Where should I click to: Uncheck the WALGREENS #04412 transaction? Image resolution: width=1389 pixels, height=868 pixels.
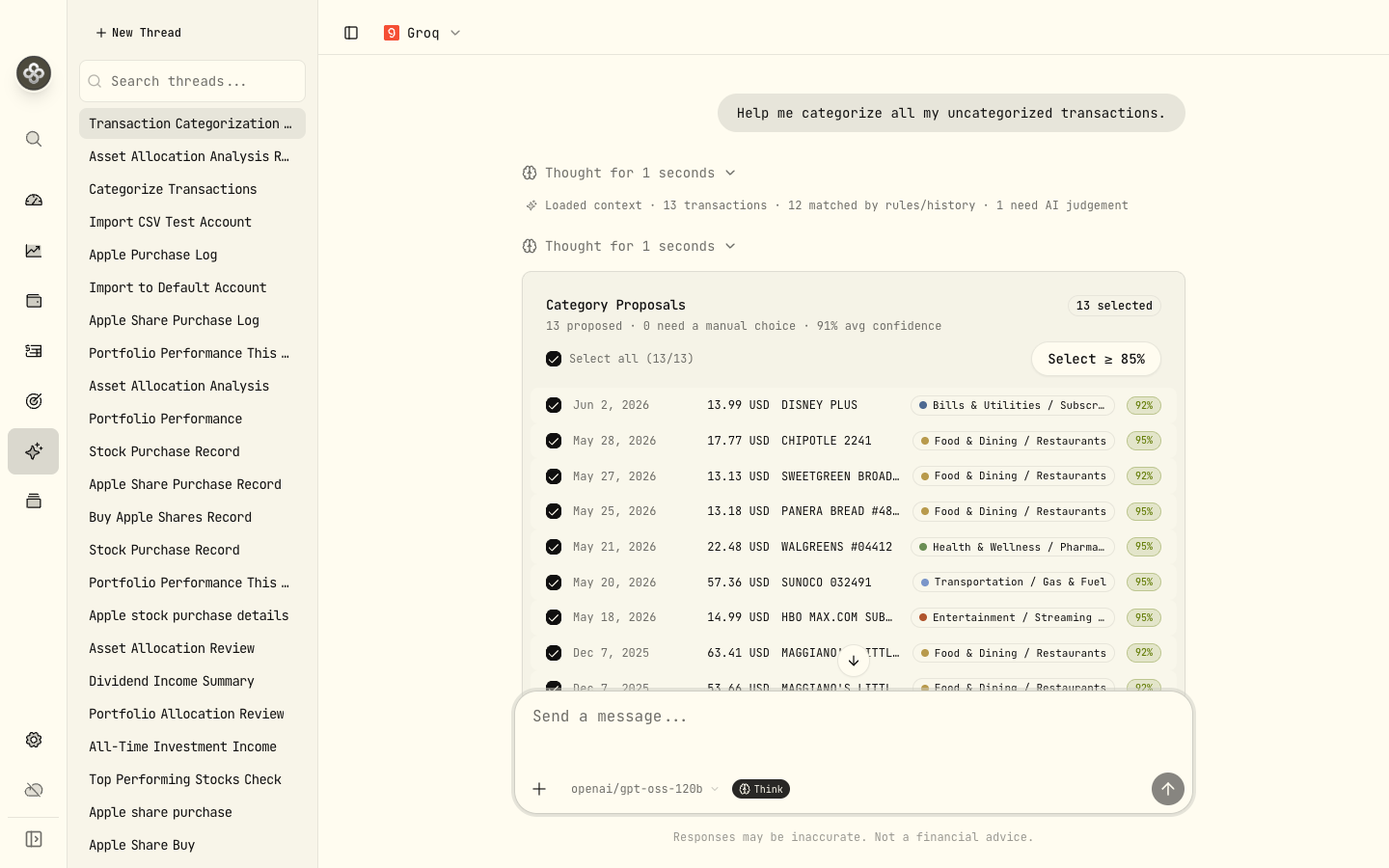(x=554, y=547)
